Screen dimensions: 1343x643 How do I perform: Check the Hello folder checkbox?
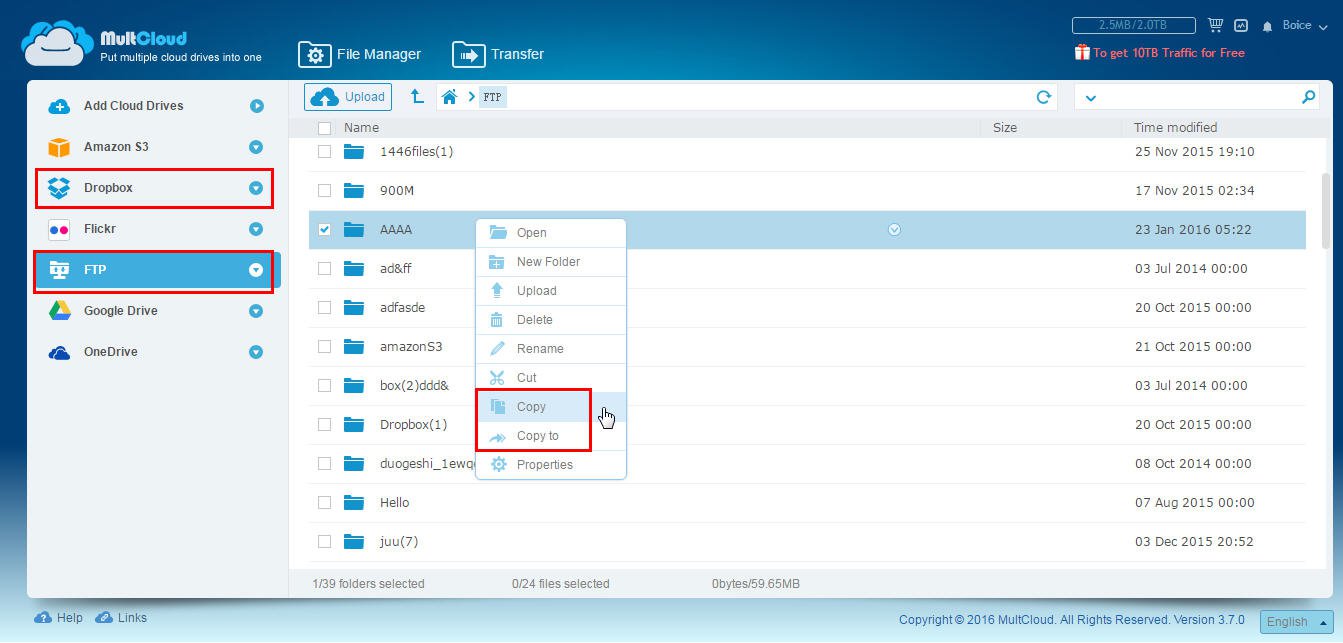click(x=324, y=502)
